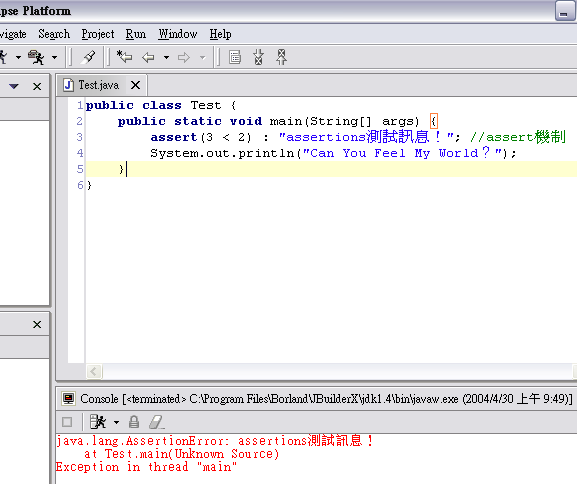This screenshot has width=577, height=484.
Task: Go to previous problem icon
Action: click(282, 57)
